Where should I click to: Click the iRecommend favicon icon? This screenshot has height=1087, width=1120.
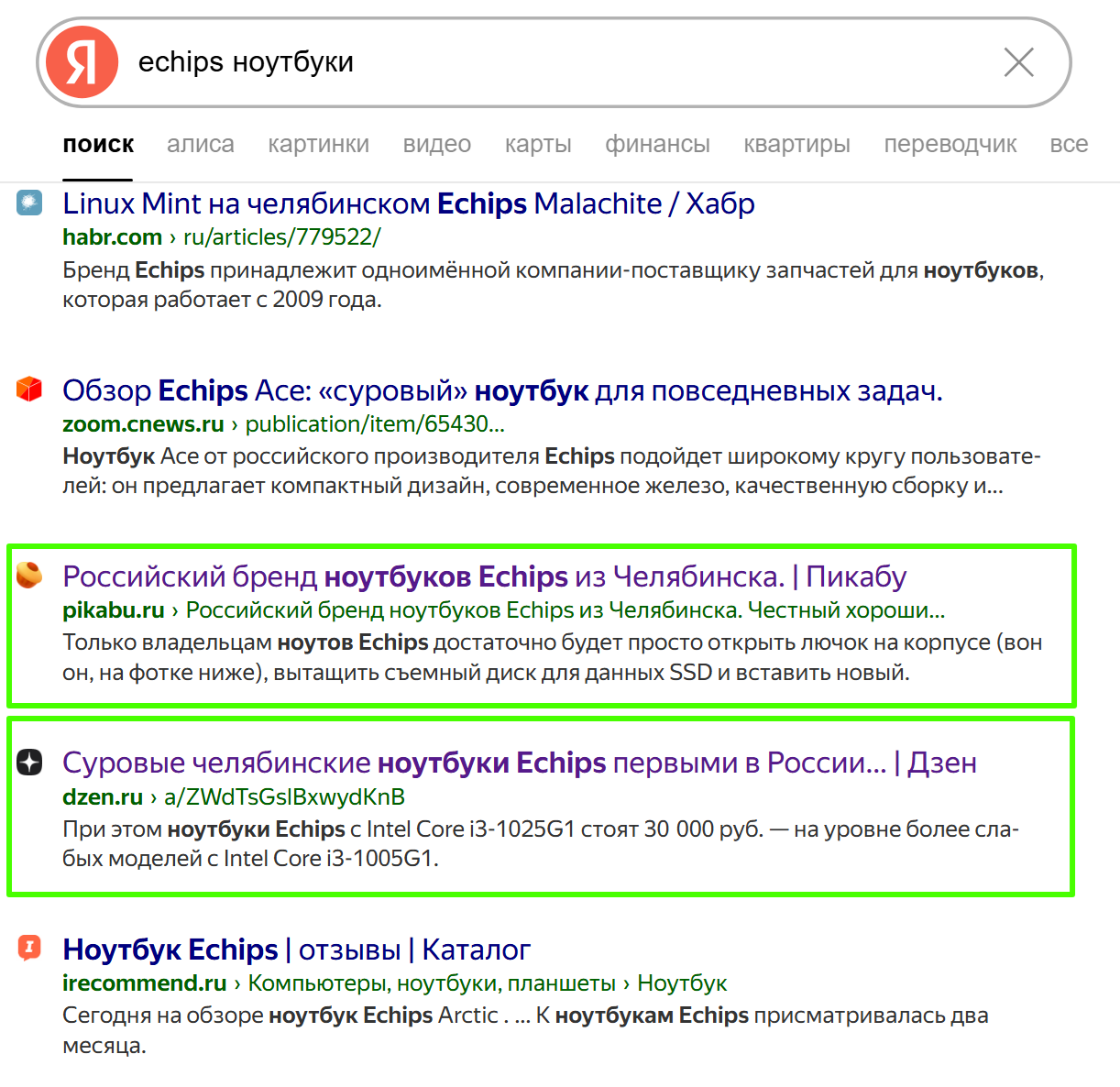pyautogui.click(x=29, y=948)
